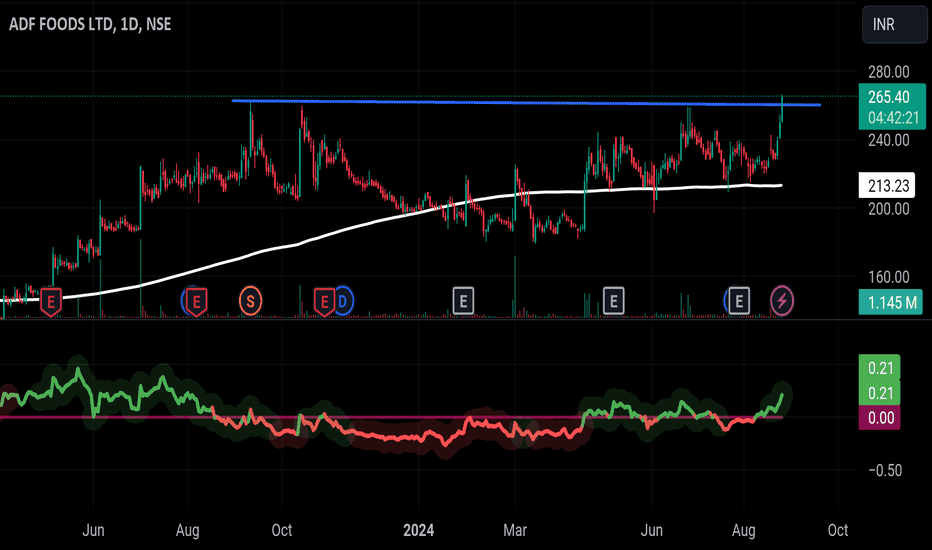
Task: Select the white moving average line
Action: click(x=392, y=218)
